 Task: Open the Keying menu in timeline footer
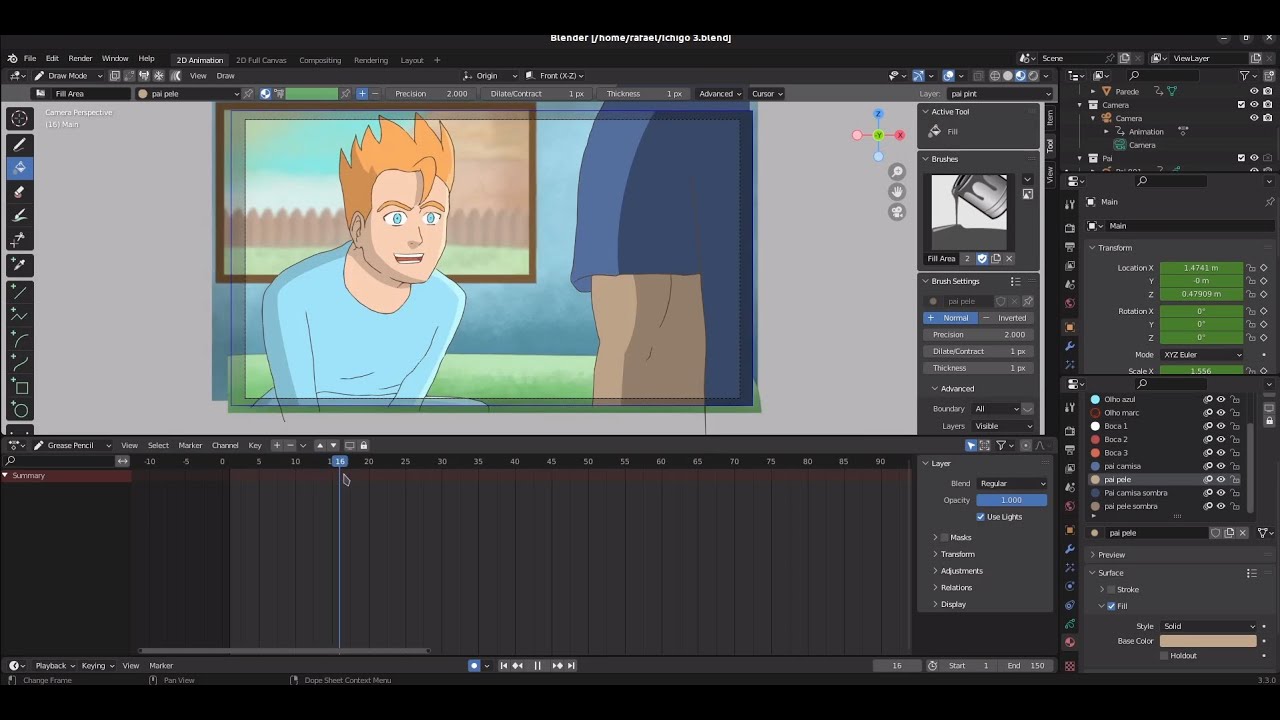click(x=98, y=666)
